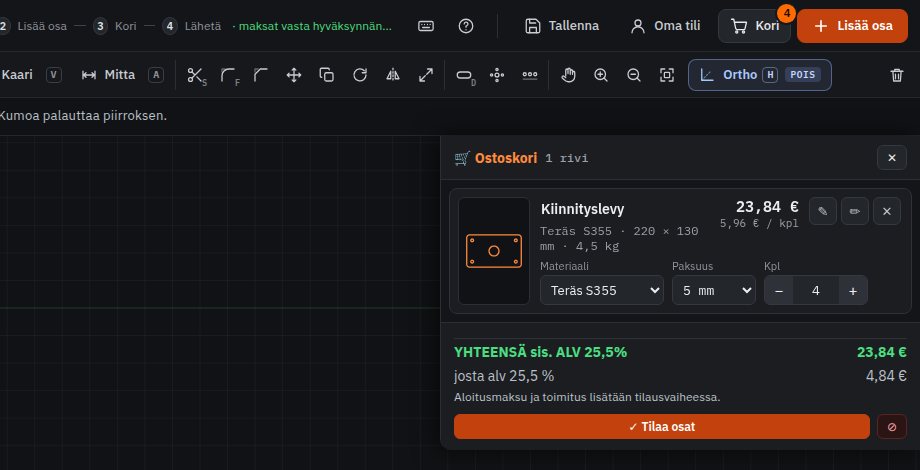
Task: Click the Kiinnityslevy part thumbnail
Action: [x=494, y=251]
